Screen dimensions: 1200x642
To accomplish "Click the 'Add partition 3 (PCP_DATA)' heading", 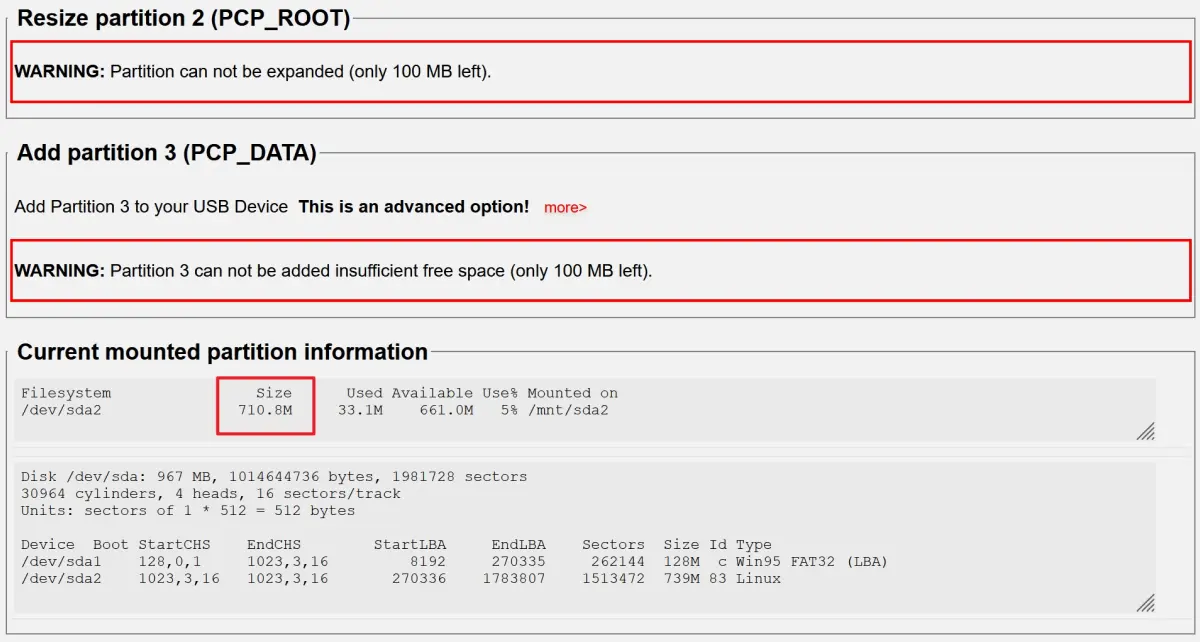I will point(167,153).
